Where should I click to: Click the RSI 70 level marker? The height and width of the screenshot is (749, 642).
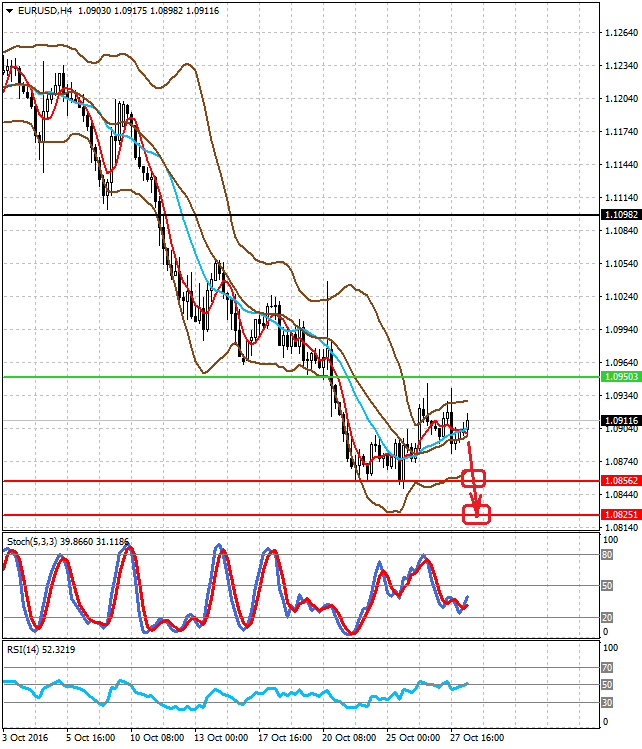click(607, 667)
